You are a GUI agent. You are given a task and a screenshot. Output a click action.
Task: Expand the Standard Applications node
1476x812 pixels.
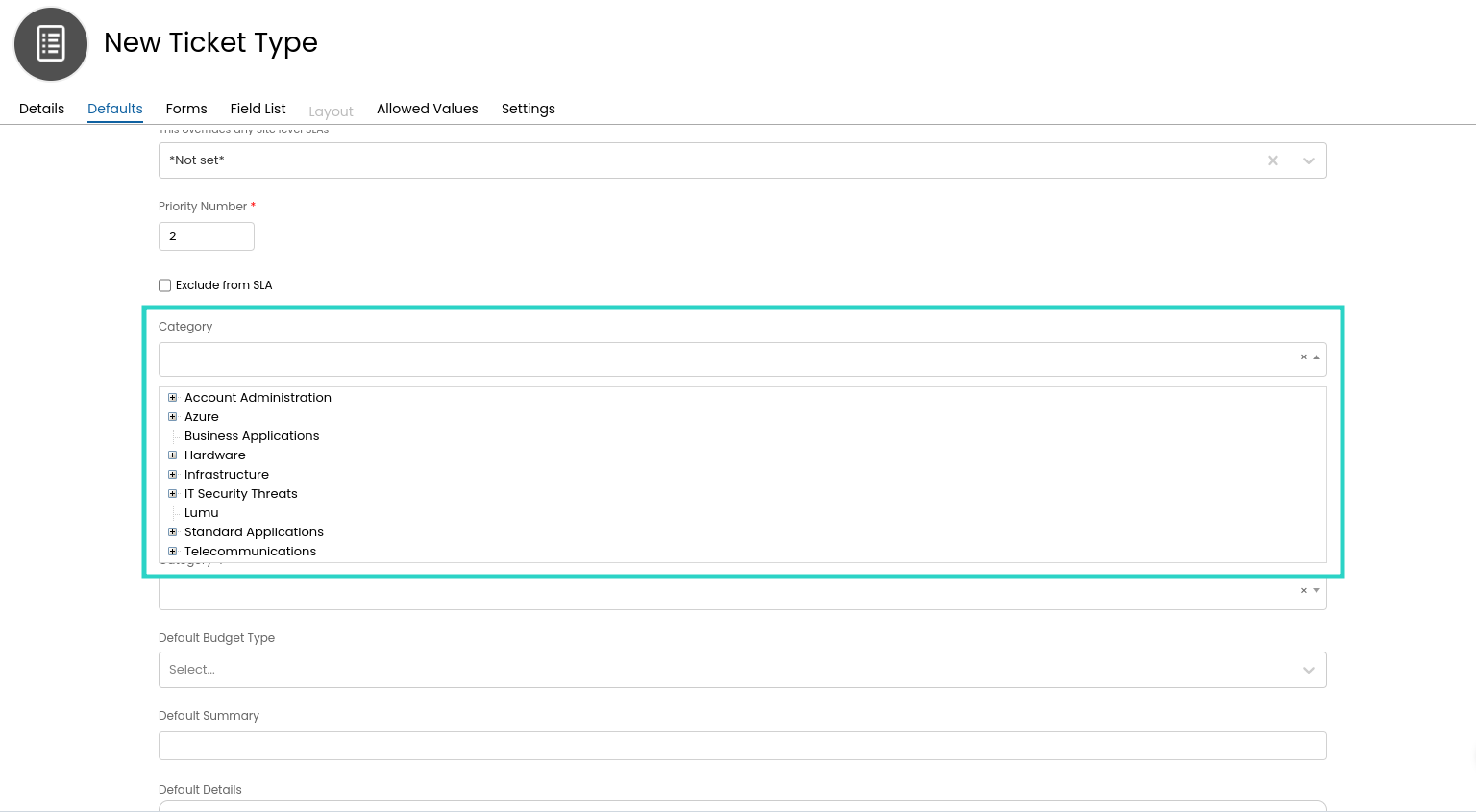[x=173, y=532]
